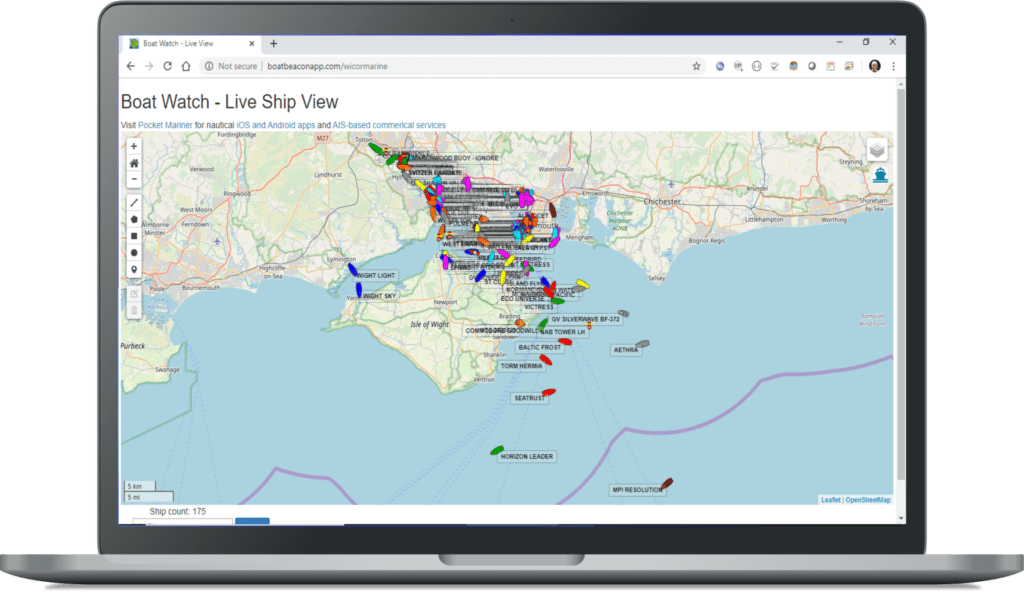Open the OpenStreetMap attribution link
Screen dimensions: 1024x592
[868, 497]
